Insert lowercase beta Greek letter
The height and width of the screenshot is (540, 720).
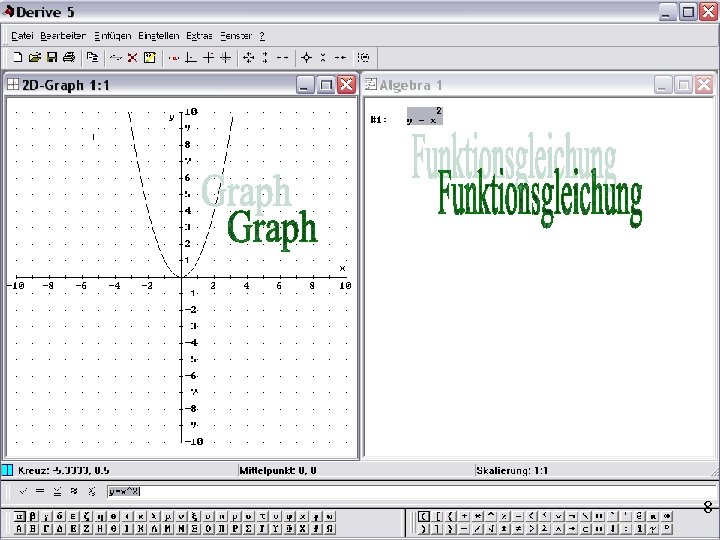click(33, 516)
